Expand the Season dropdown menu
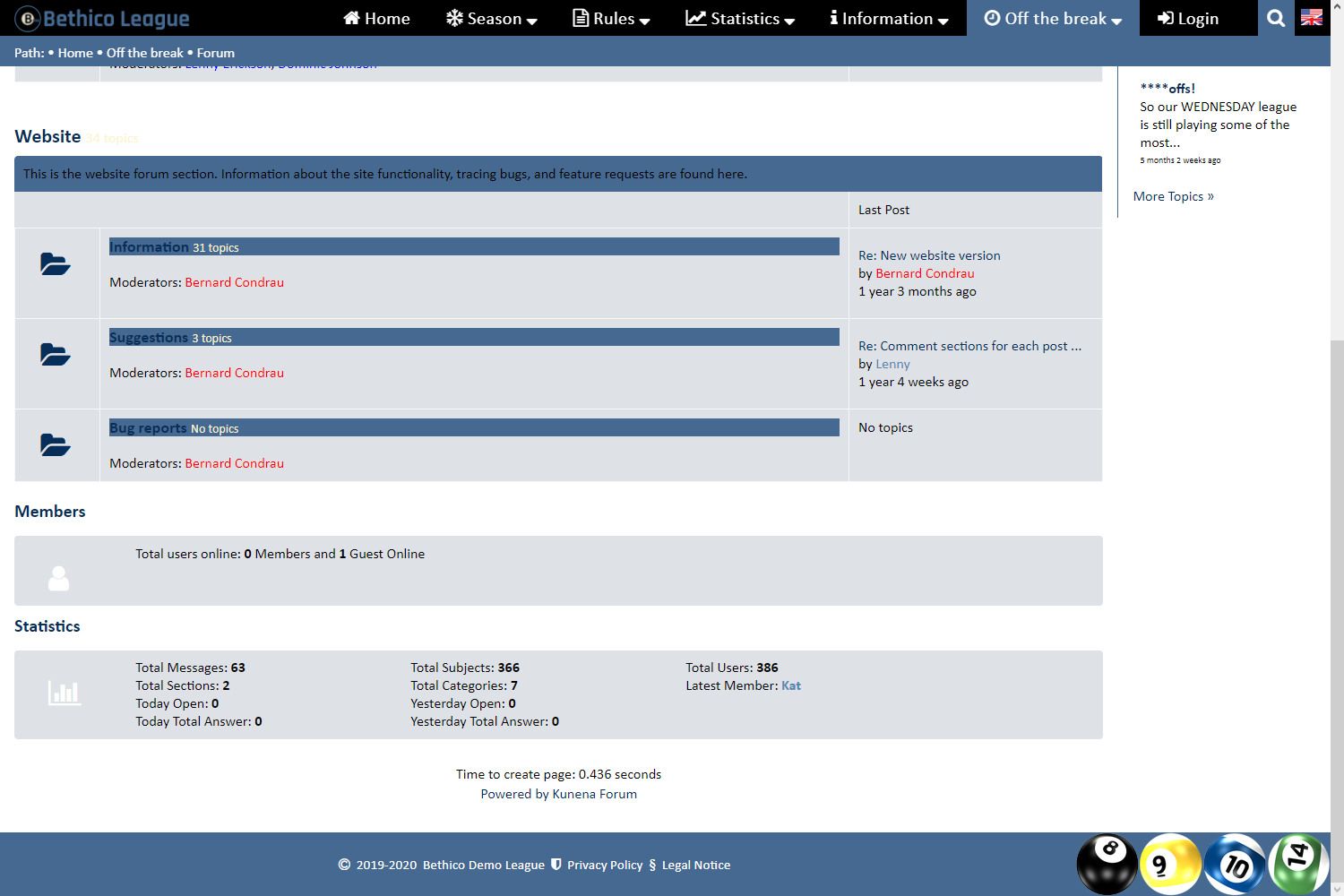 [x=492, y=18]
